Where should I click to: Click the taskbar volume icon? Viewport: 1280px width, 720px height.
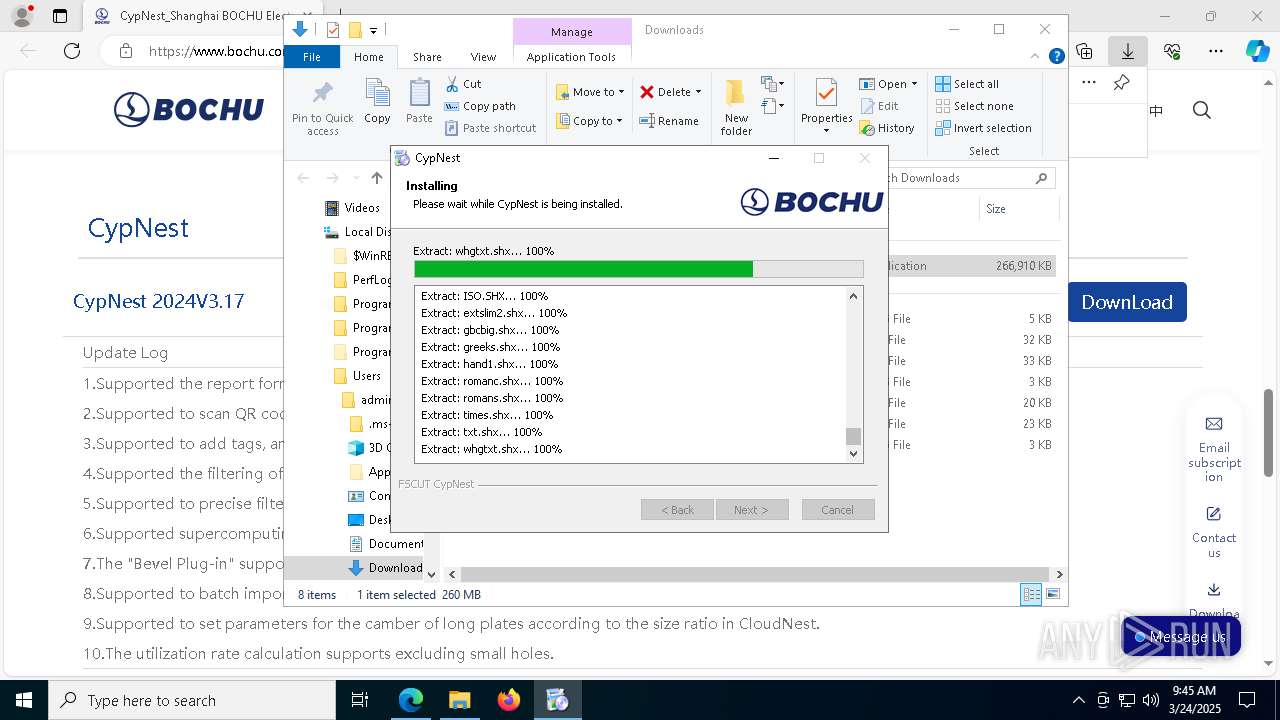pyautogui.click(x=1151, y=700)
